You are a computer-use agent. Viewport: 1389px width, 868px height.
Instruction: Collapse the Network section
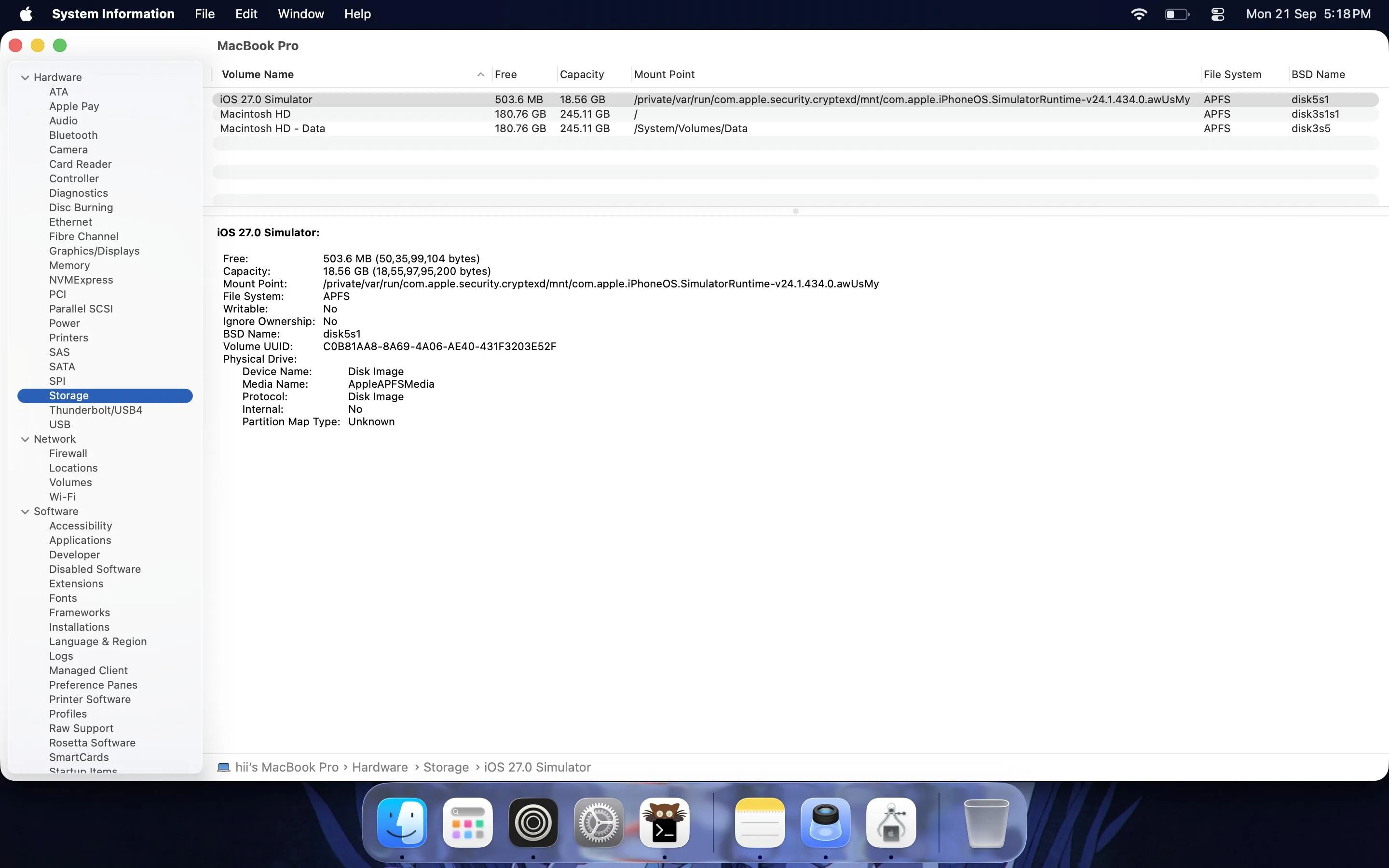(25, 439)
